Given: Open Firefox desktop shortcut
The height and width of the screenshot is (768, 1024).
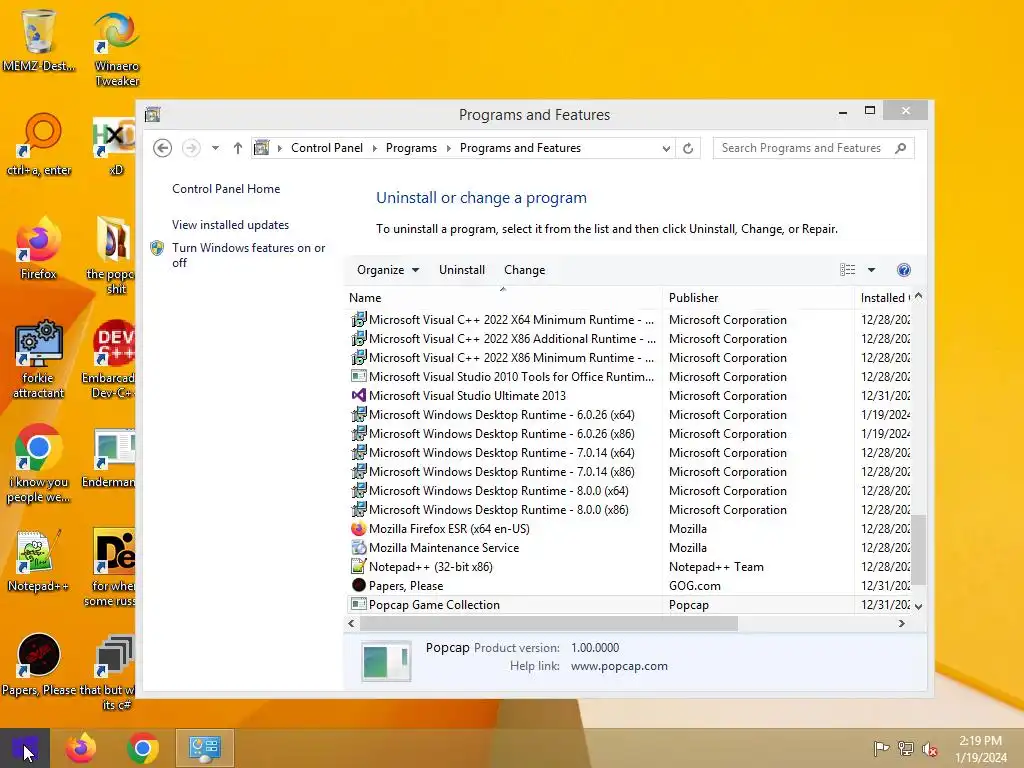Looking at the screenshot, I should pyautogui.click(x=39, y=249).
